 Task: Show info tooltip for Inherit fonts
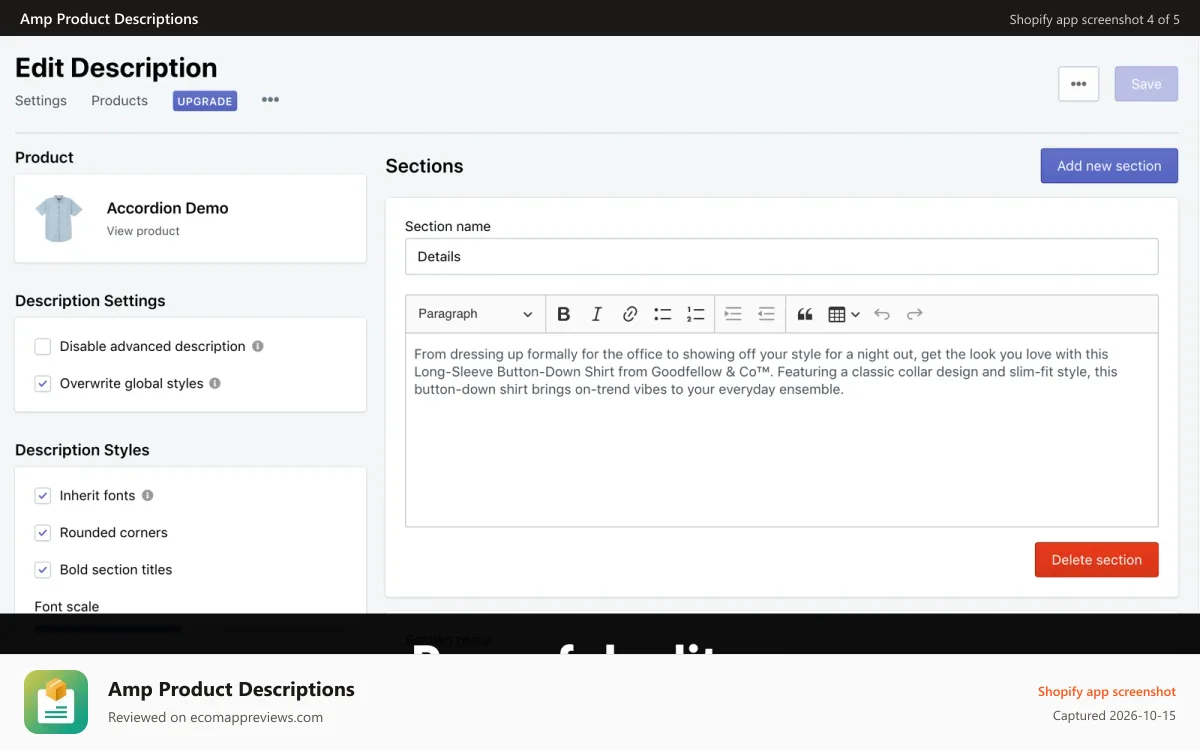point(148,495)
